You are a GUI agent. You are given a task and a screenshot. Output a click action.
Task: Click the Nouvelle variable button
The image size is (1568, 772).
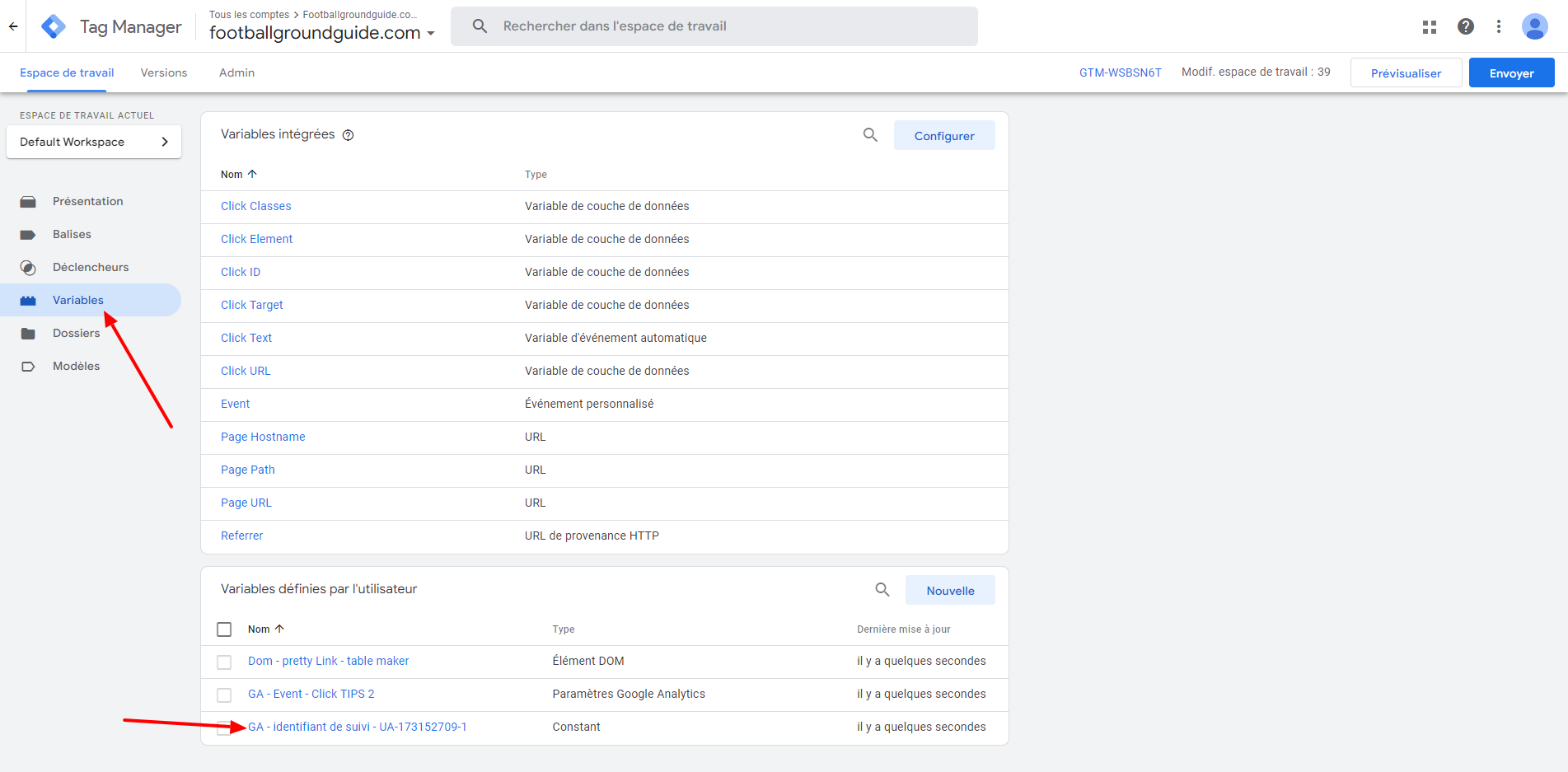(x=950, y=591)
